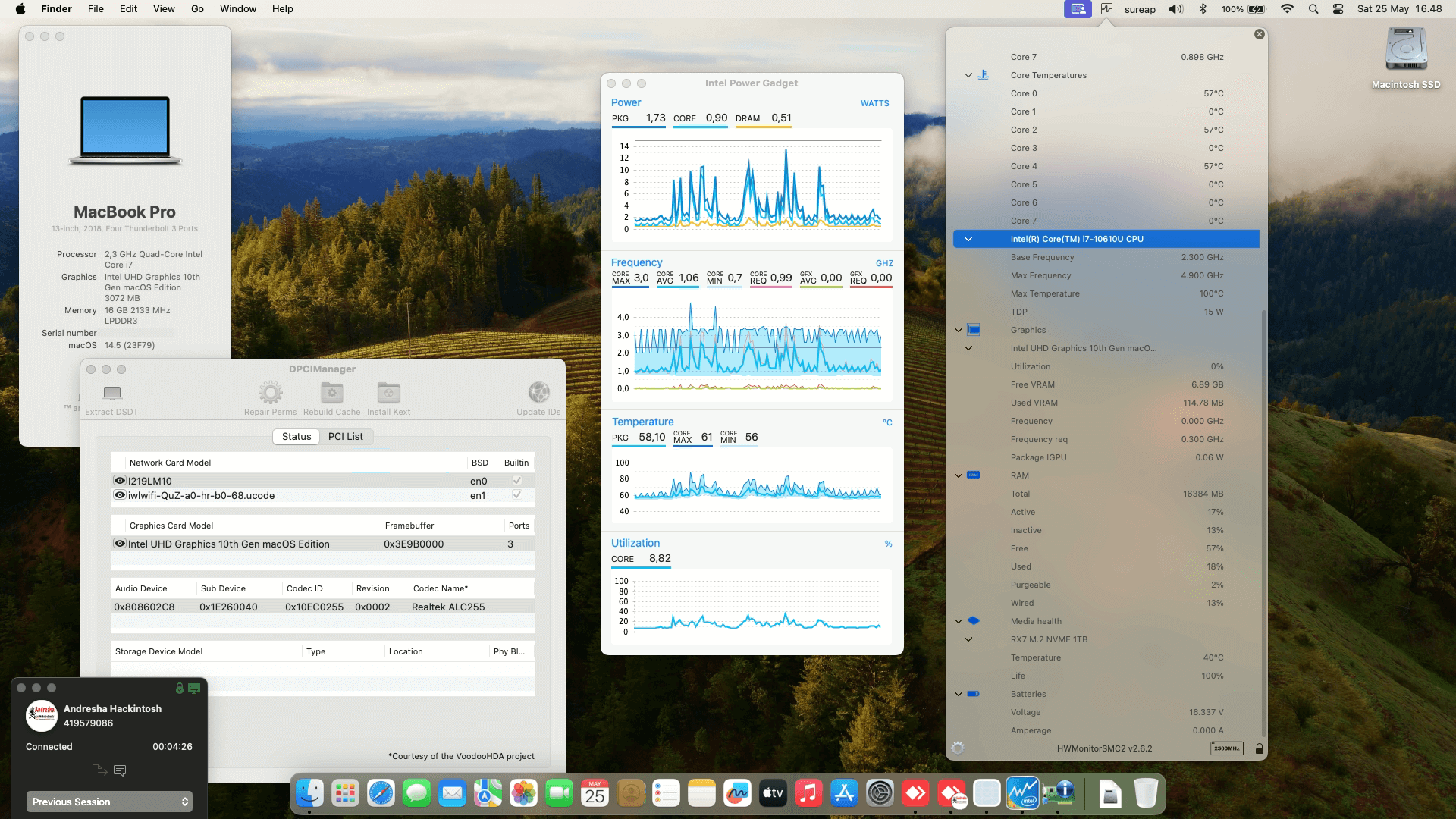Click the AnyDesk chat message icon

[120, 770]
